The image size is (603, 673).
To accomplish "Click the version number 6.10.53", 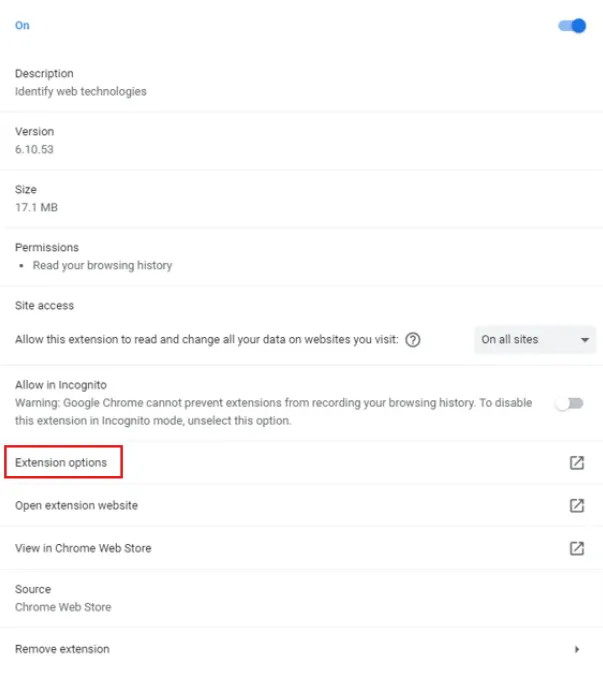I will (x=34, y=150).
